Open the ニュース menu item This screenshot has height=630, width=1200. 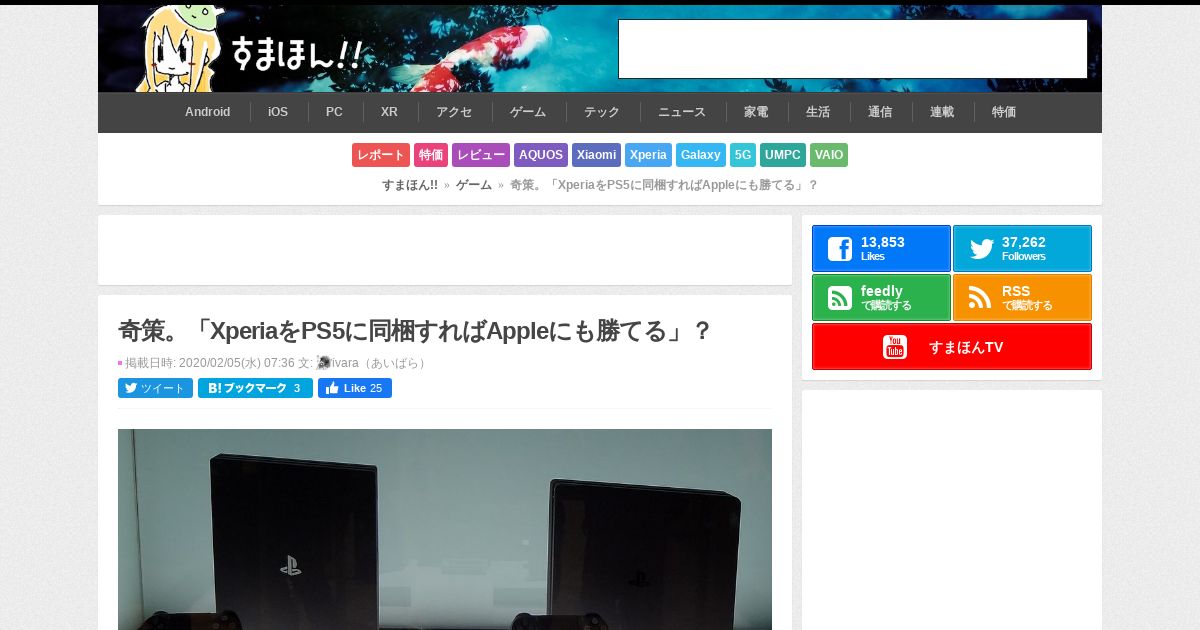[682, 112]
